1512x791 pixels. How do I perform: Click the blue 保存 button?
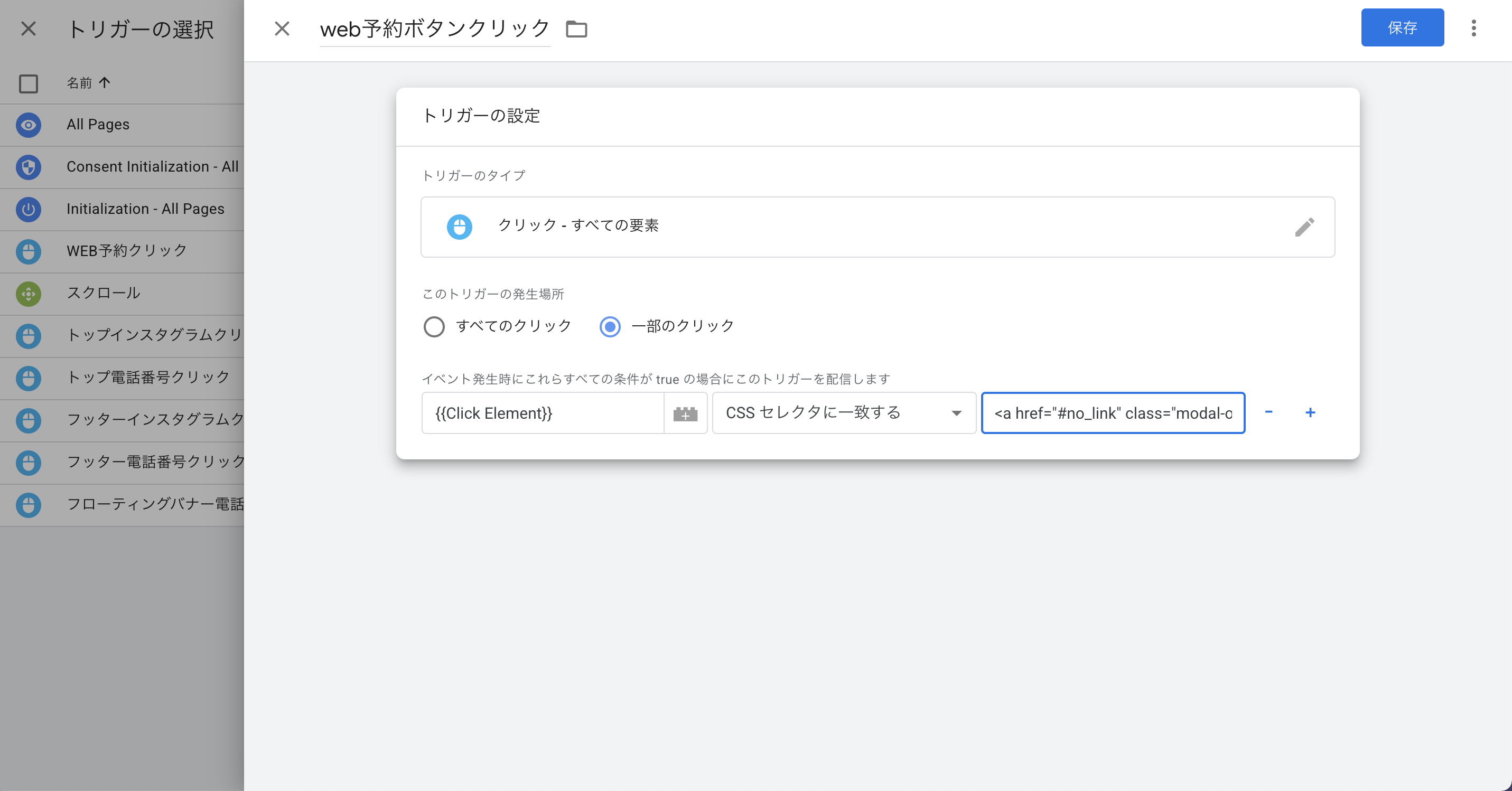point(1402,27)
